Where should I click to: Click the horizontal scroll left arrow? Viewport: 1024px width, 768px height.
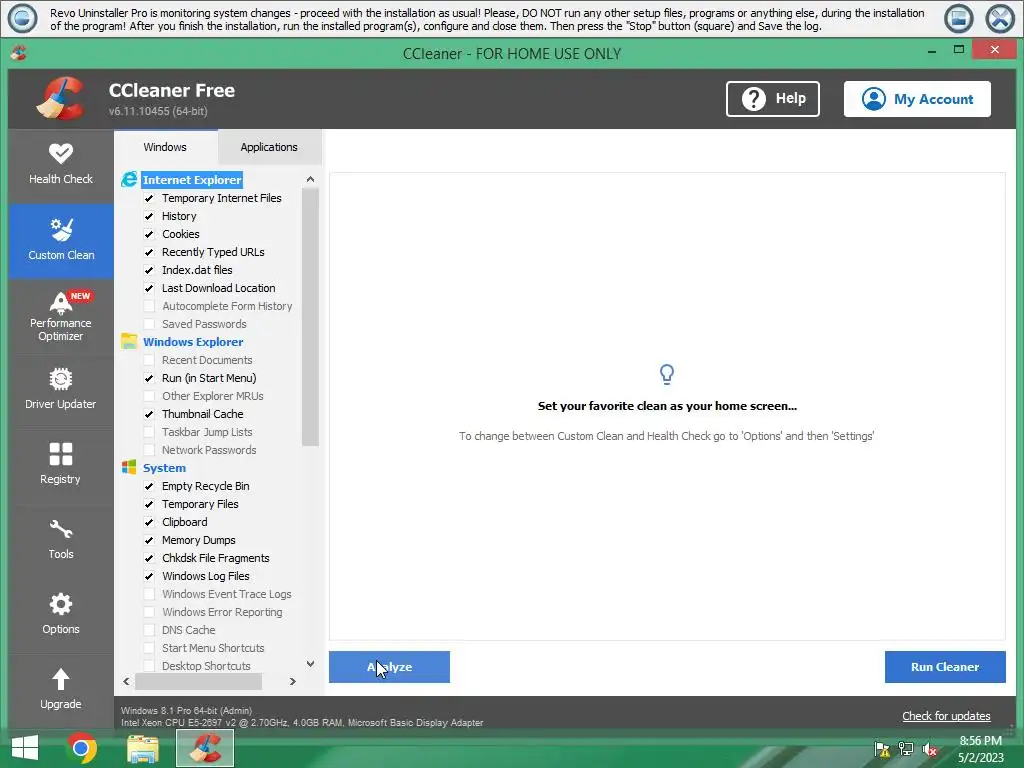126,681
